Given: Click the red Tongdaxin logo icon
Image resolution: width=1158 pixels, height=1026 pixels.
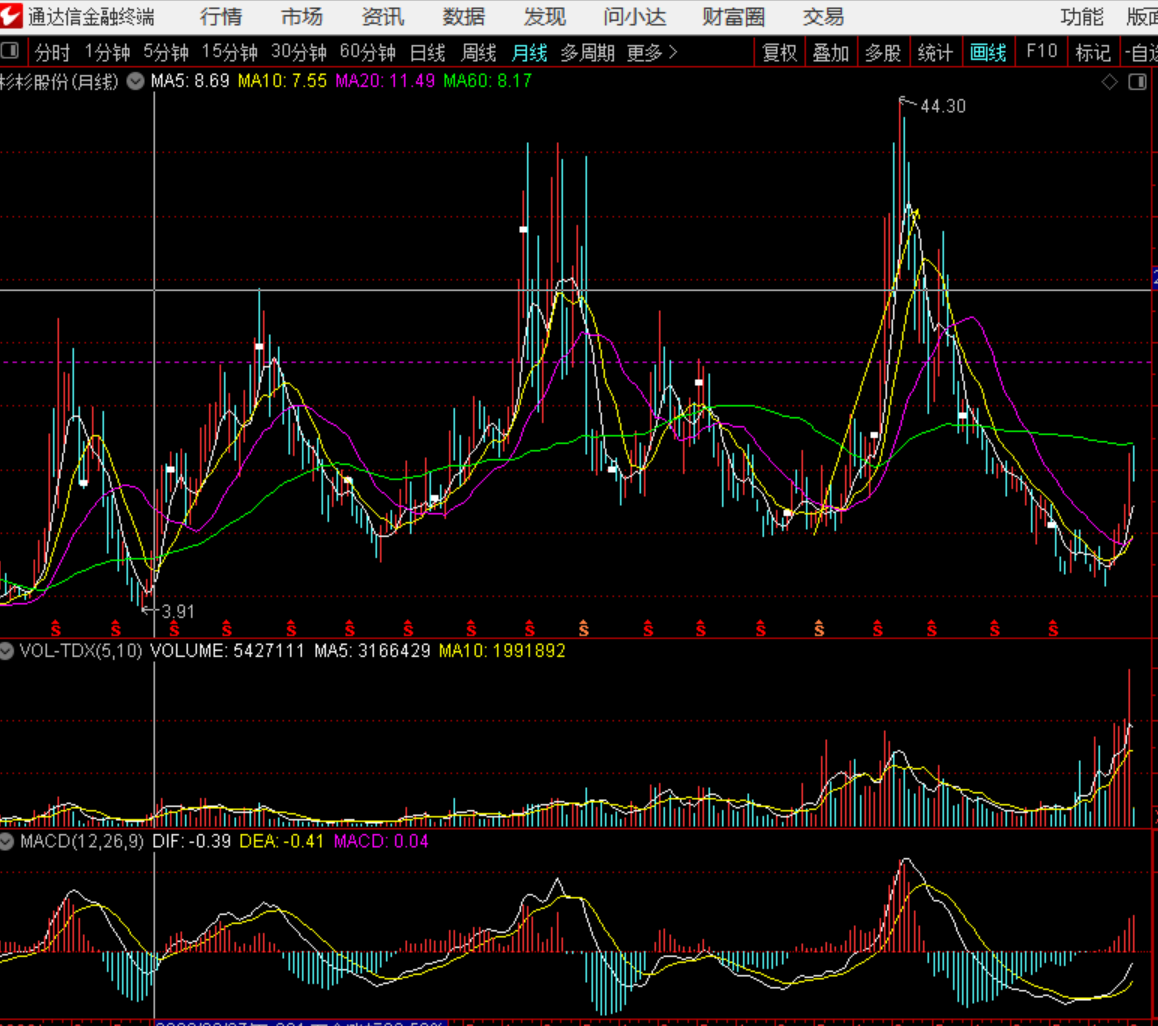Looking at the screenshot, I should [x=12, y=17].
